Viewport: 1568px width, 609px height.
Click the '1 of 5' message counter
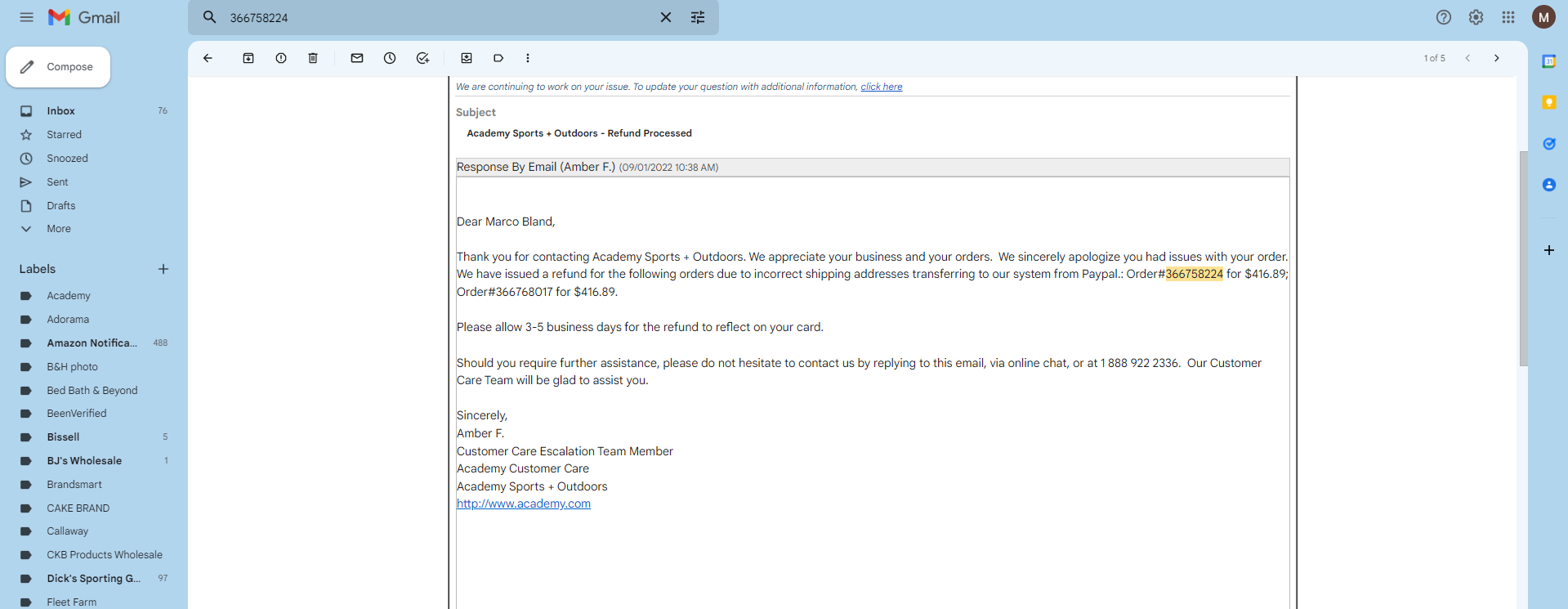click(x=1435, y=58)
